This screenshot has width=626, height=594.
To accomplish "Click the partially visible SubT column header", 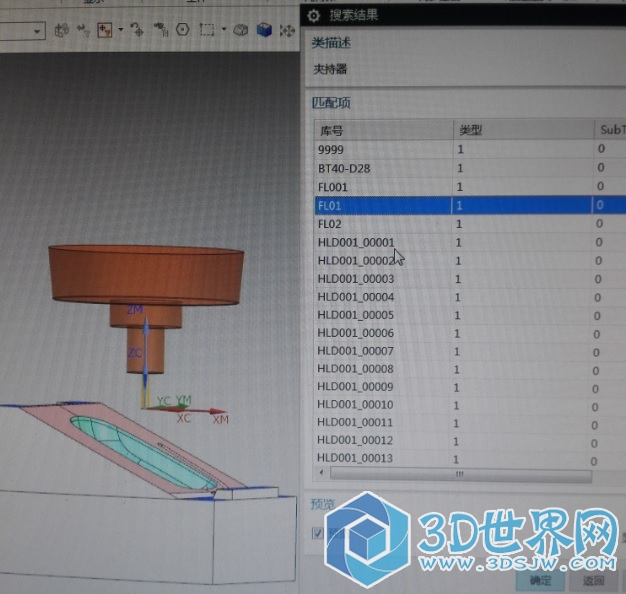I will point(610,129).
